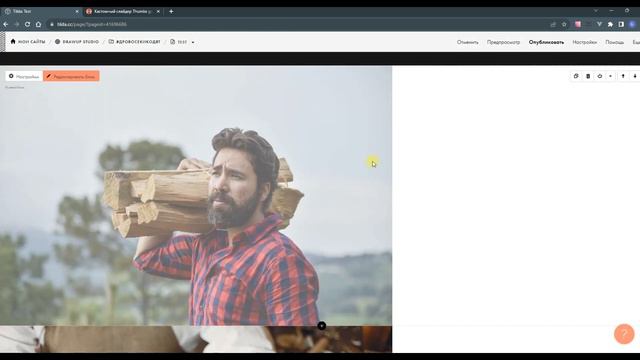Expand the page dropdown arrow next to test
Image resolution: width=640 pixels, height=360 pixels.
[x=193, y=42]
